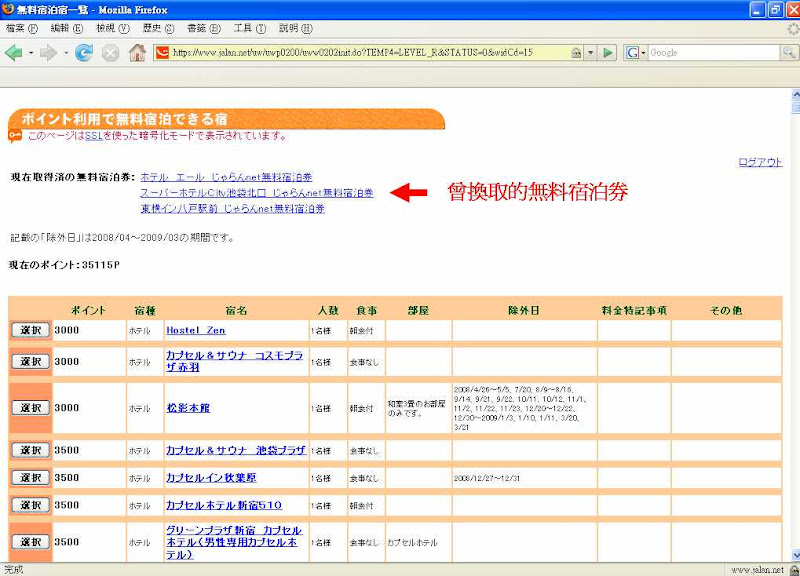Click the 食事 column header
This screenshot has height=576, width=800.
[366, 310]
